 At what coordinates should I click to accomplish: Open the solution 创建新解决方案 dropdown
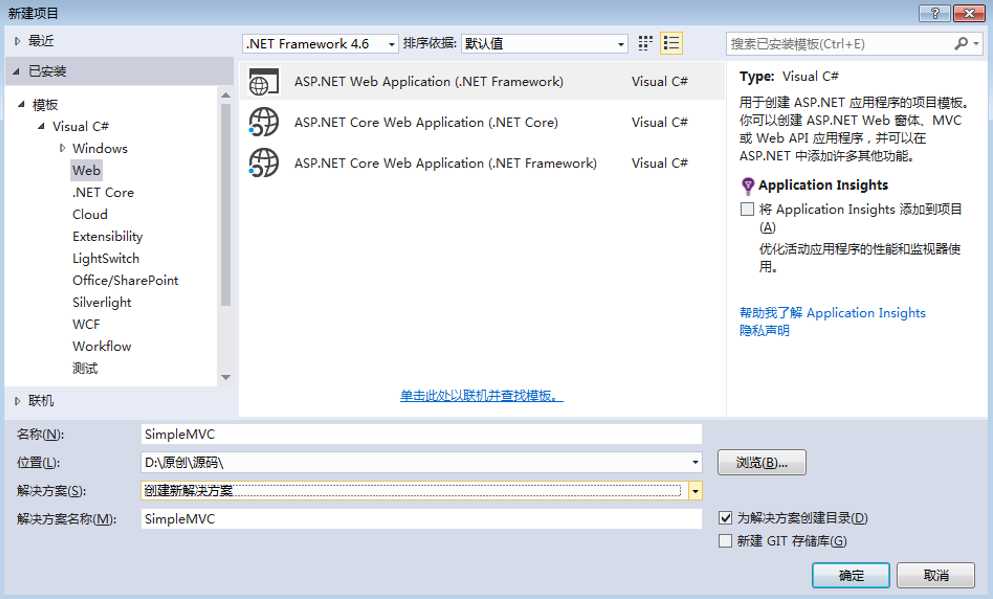[695, 491]
